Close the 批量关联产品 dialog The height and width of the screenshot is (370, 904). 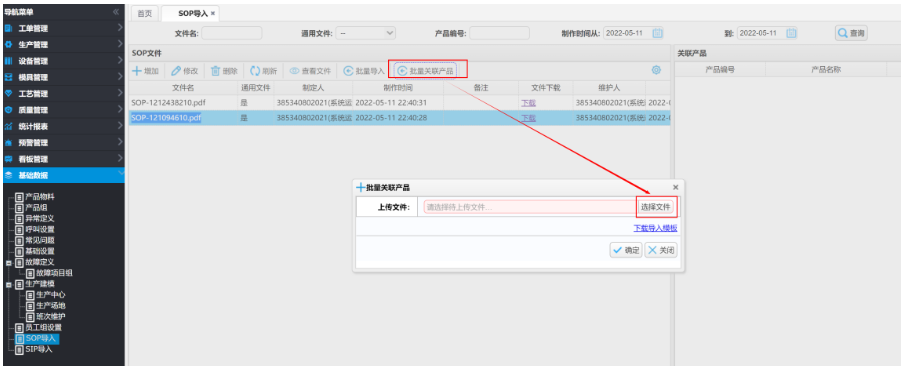point(676,187)
